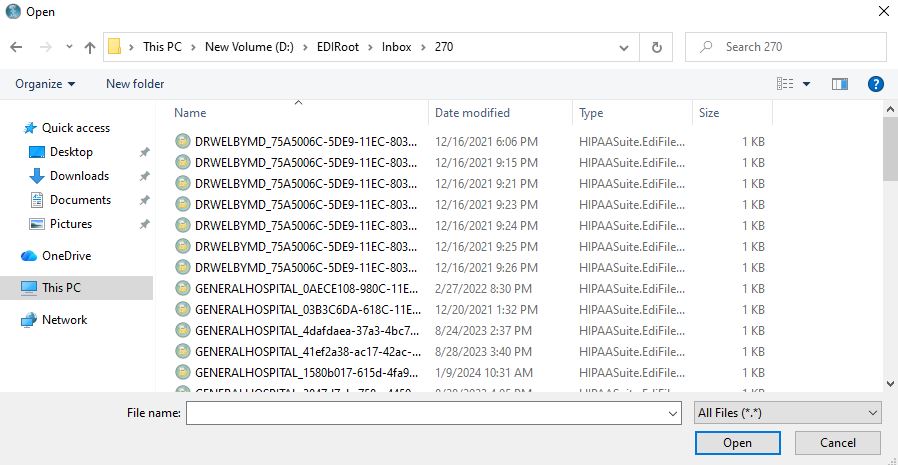The height and width of the screenshot is (465, 898).
Task: Click the pin icon beside Documents
Action: click(x=145, y=200)
